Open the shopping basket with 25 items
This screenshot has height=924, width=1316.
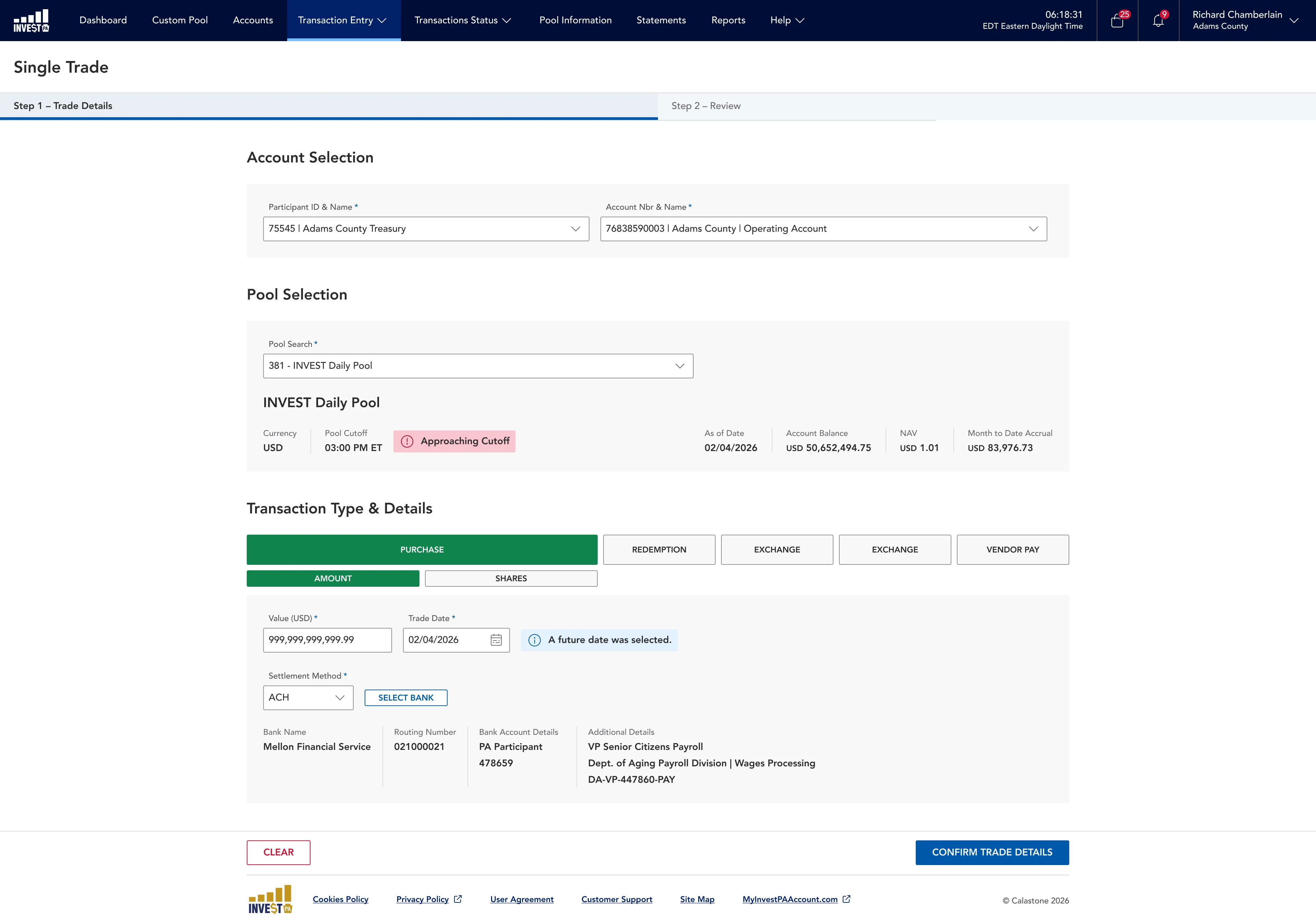pyautogui.click(x=1117, y=21)
